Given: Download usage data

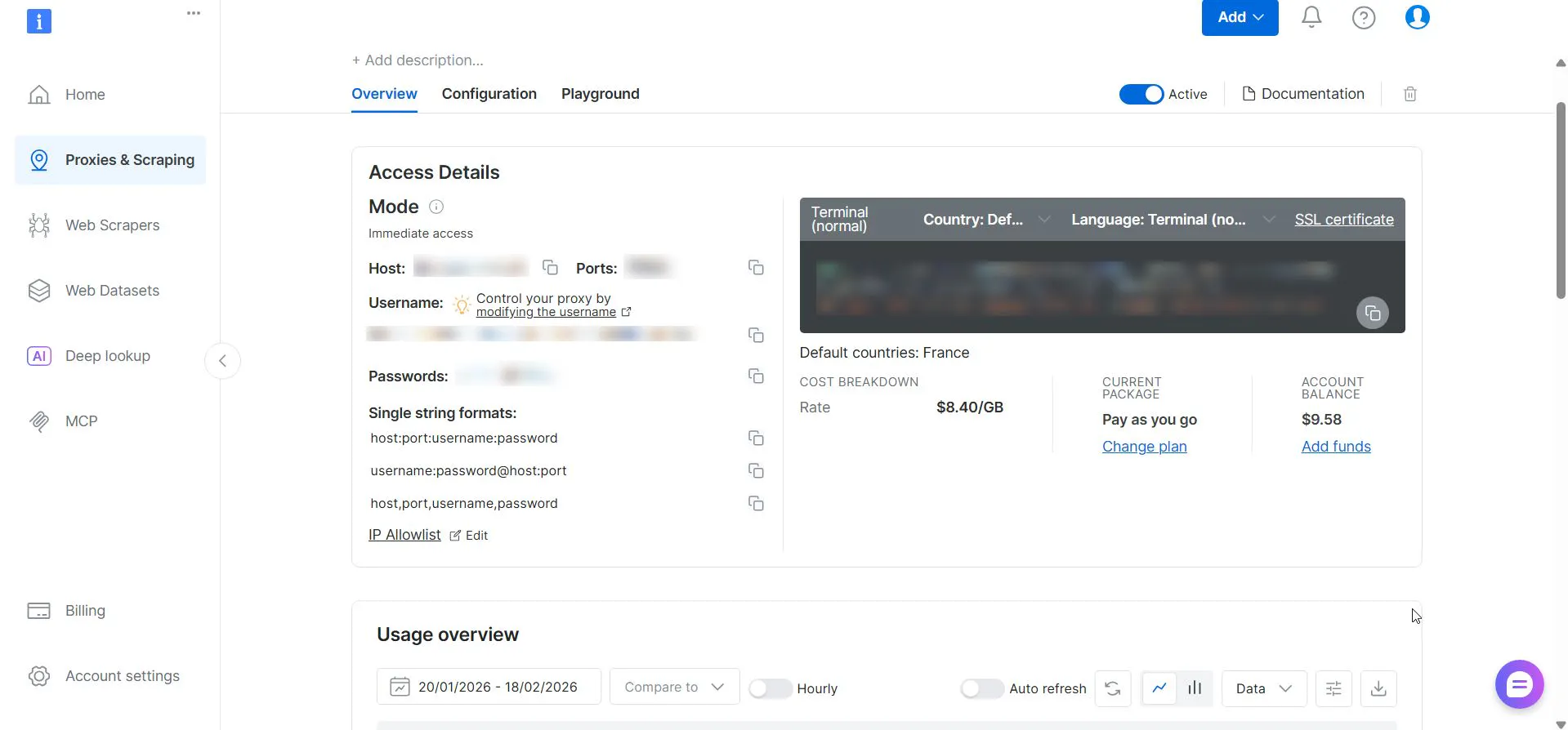Looking at the screenshot, I should [1378, 688].
